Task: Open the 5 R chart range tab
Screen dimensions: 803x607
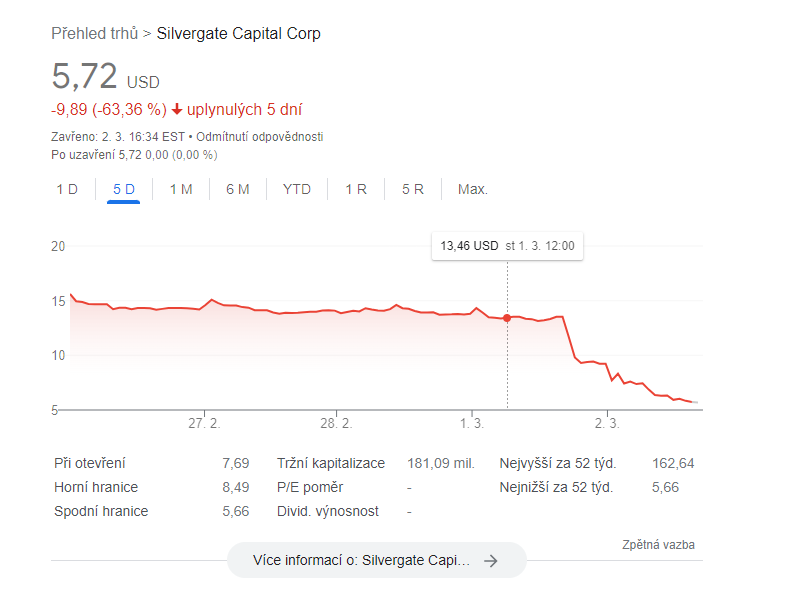Action: [413, 189]
